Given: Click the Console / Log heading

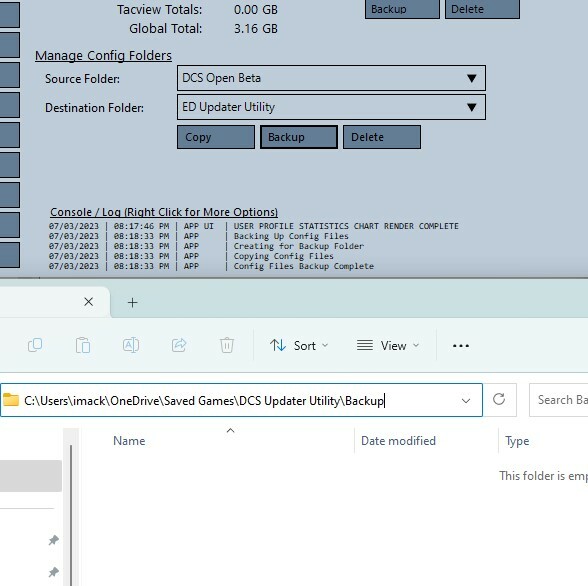Looking at the screenshot, I should [x=164, y=212].
